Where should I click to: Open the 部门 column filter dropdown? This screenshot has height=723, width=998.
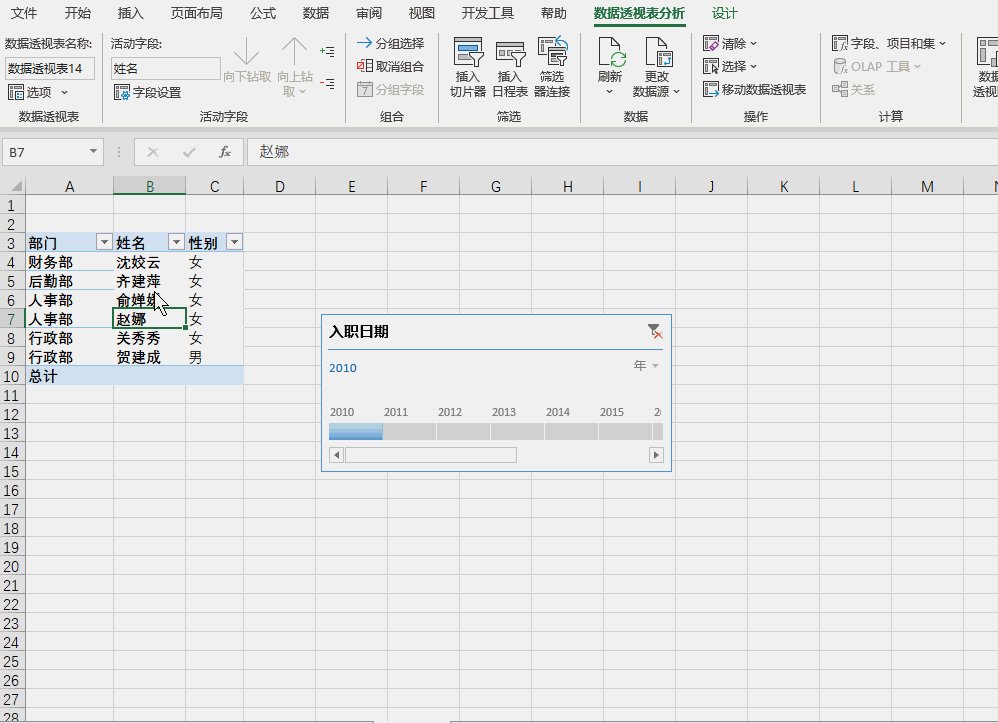click(104, 242)
